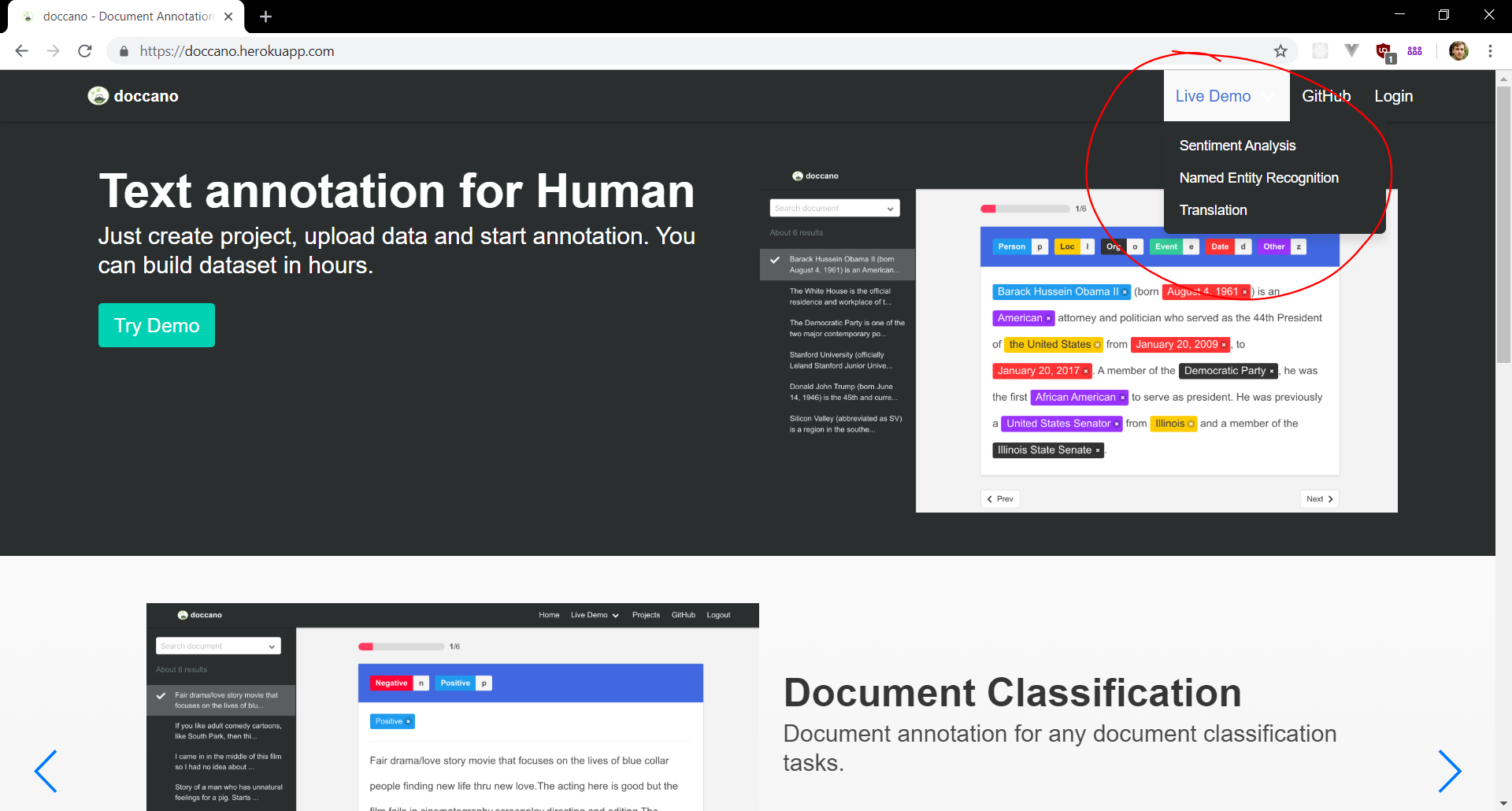1512x811 pixels.
Task: Select Translation demo
Action: click(x=1213, y=210)
